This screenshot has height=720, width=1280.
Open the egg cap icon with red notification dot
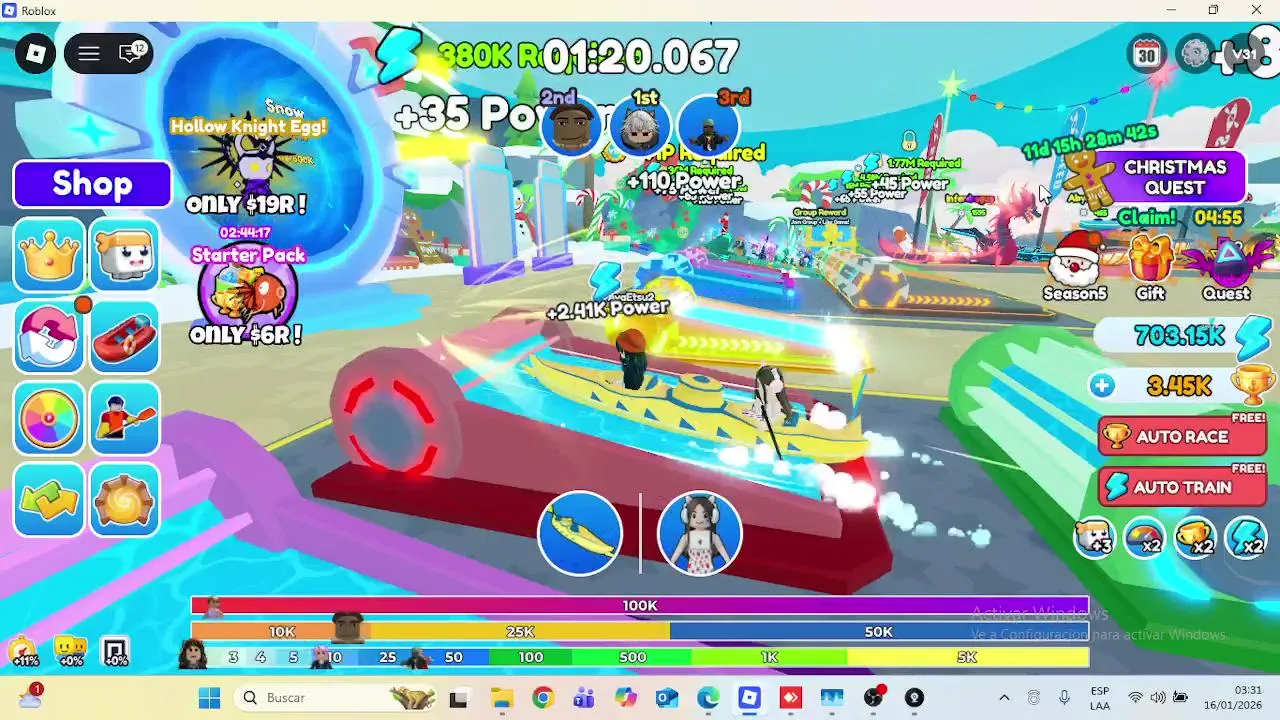(49, 336)
